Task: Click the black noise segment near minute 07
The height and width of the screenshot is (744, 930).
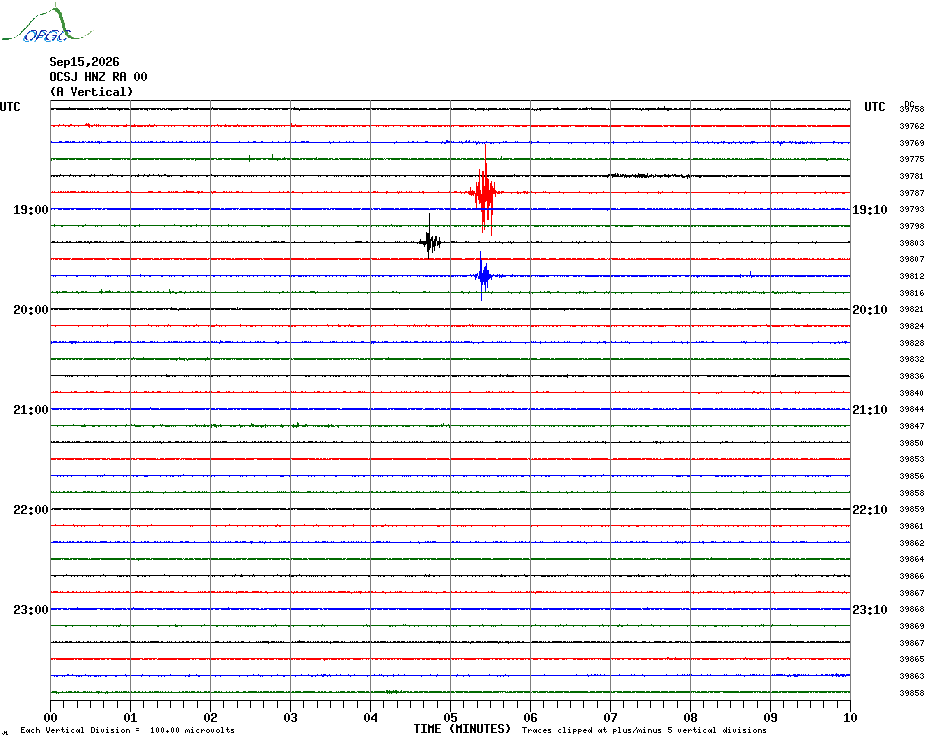Action: point(649,176)
